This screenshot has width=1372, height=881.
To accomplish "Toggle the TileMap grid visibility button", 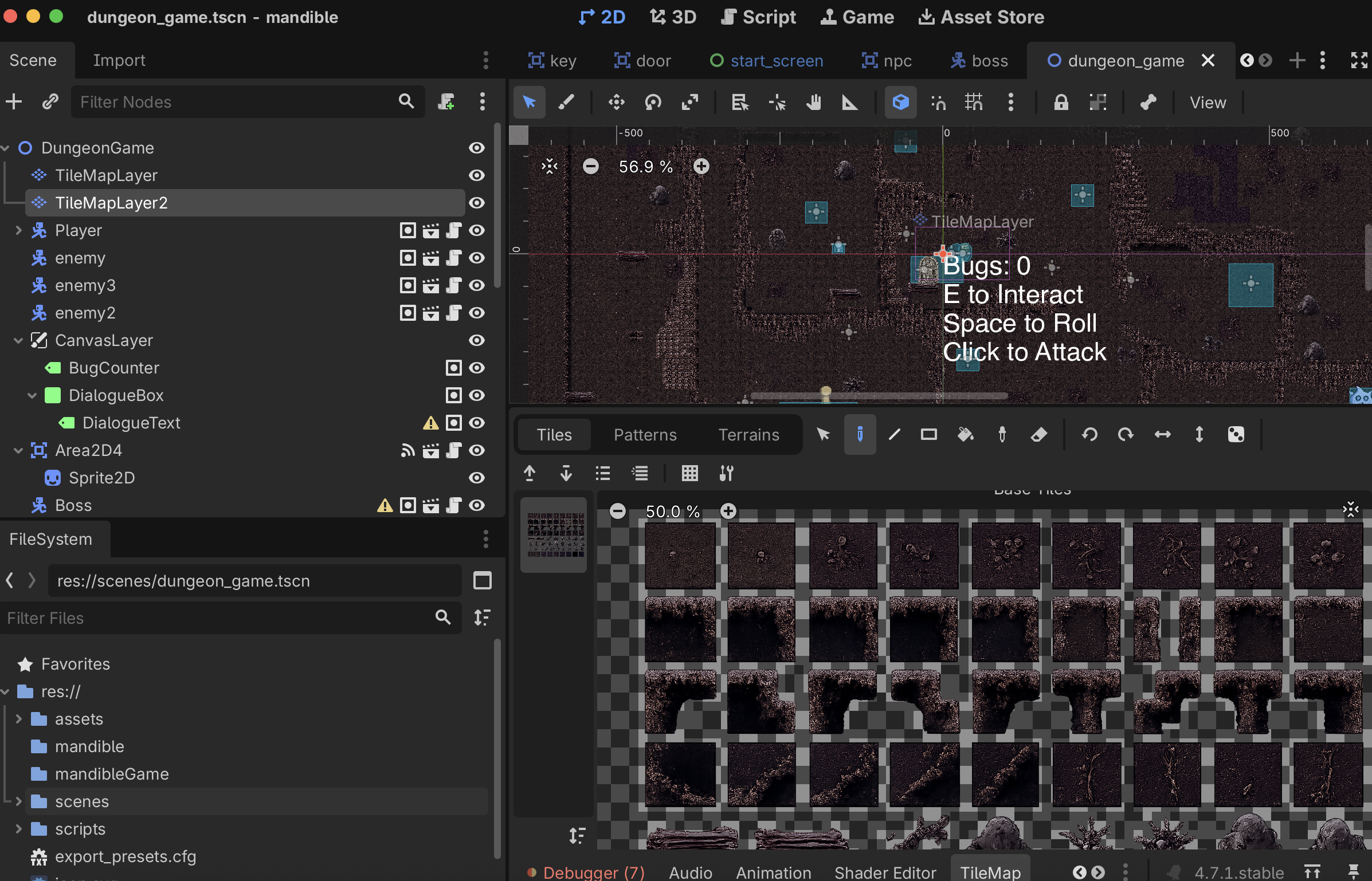I will click(689, 473).
